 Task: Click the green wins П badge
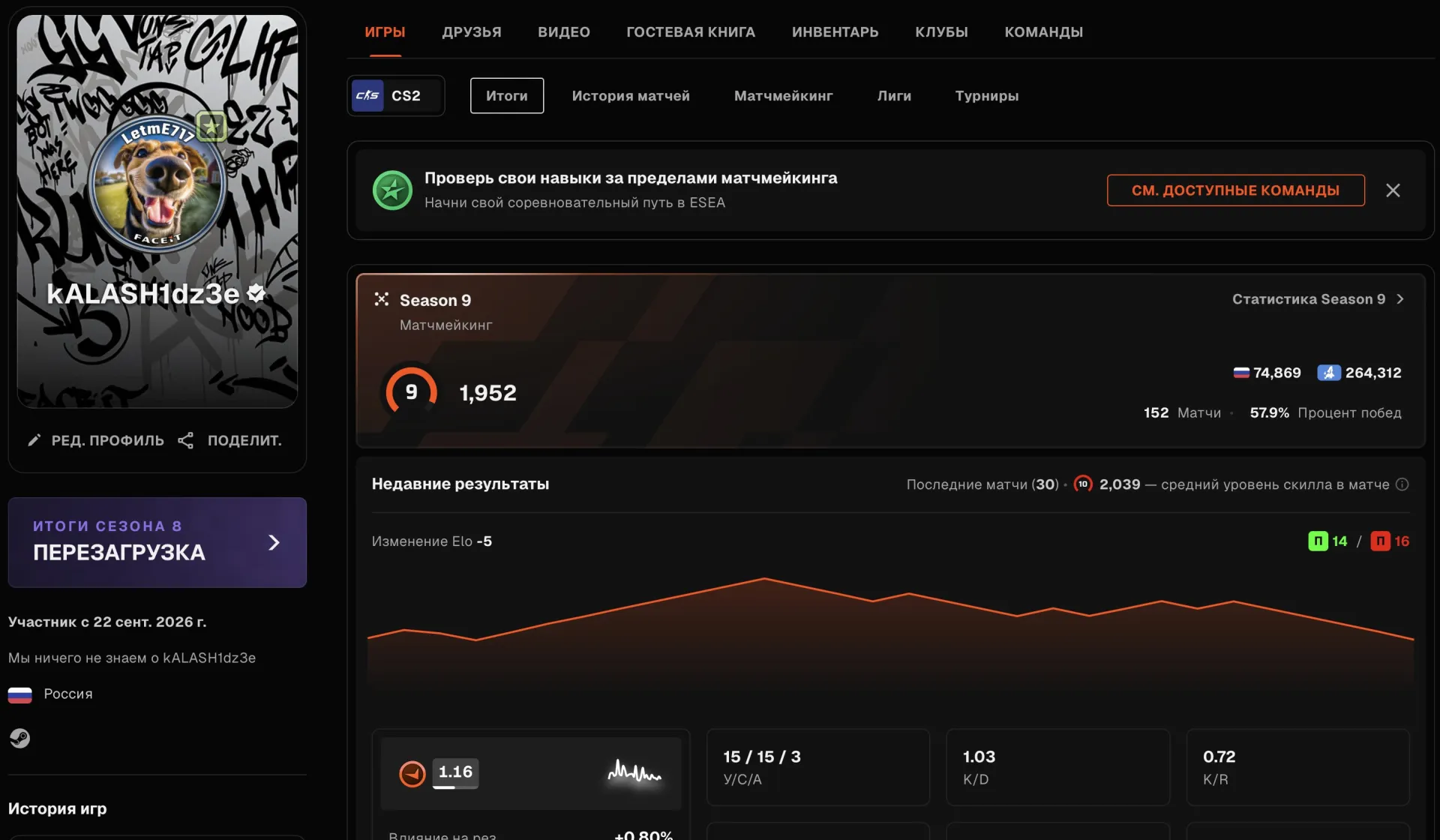tap(1318, 541)
